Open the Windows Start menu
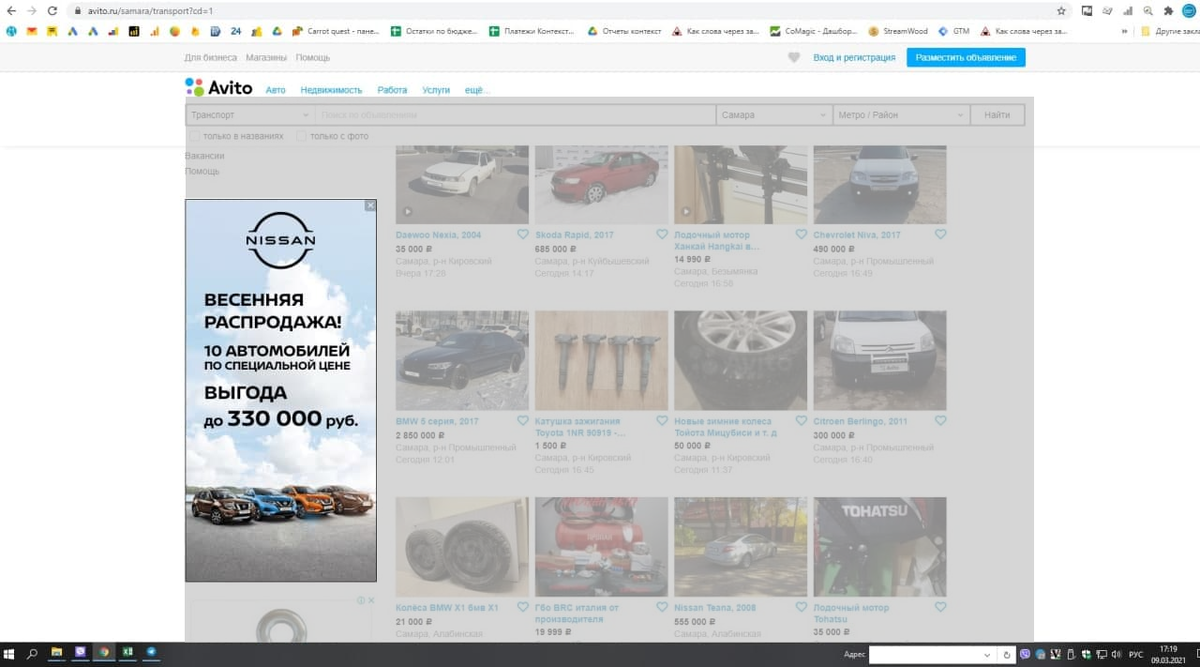The width and height of the screenshot is (1200, 667). tap(10, 654)
